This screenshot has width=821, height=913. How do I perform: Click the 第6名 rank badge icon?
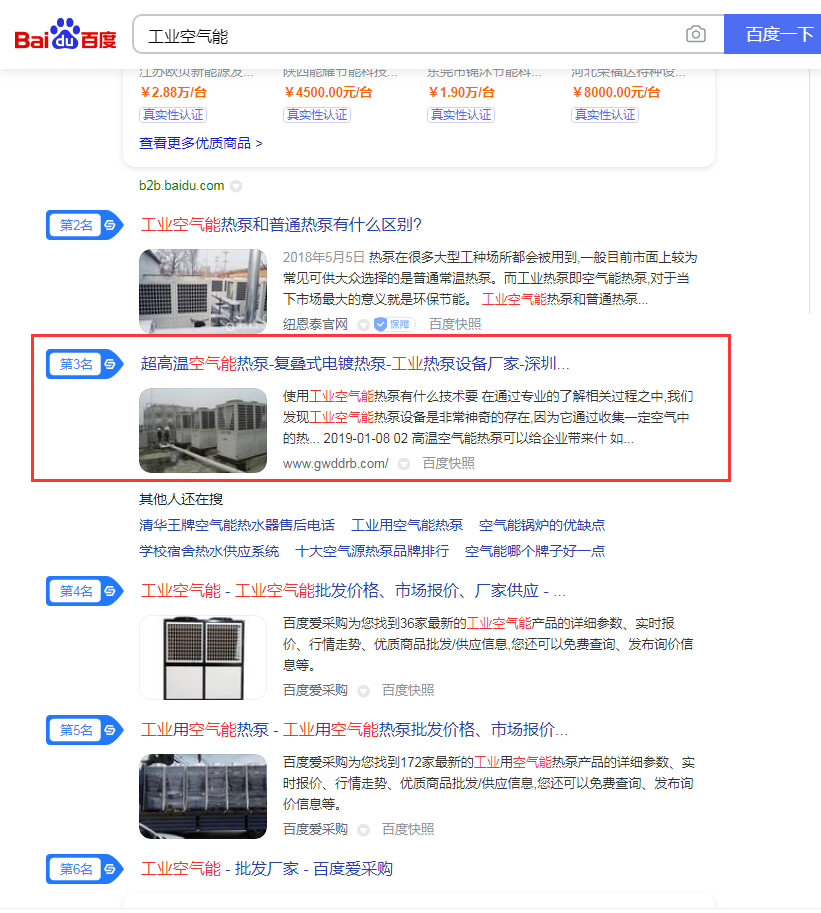[x=84, y=869]
